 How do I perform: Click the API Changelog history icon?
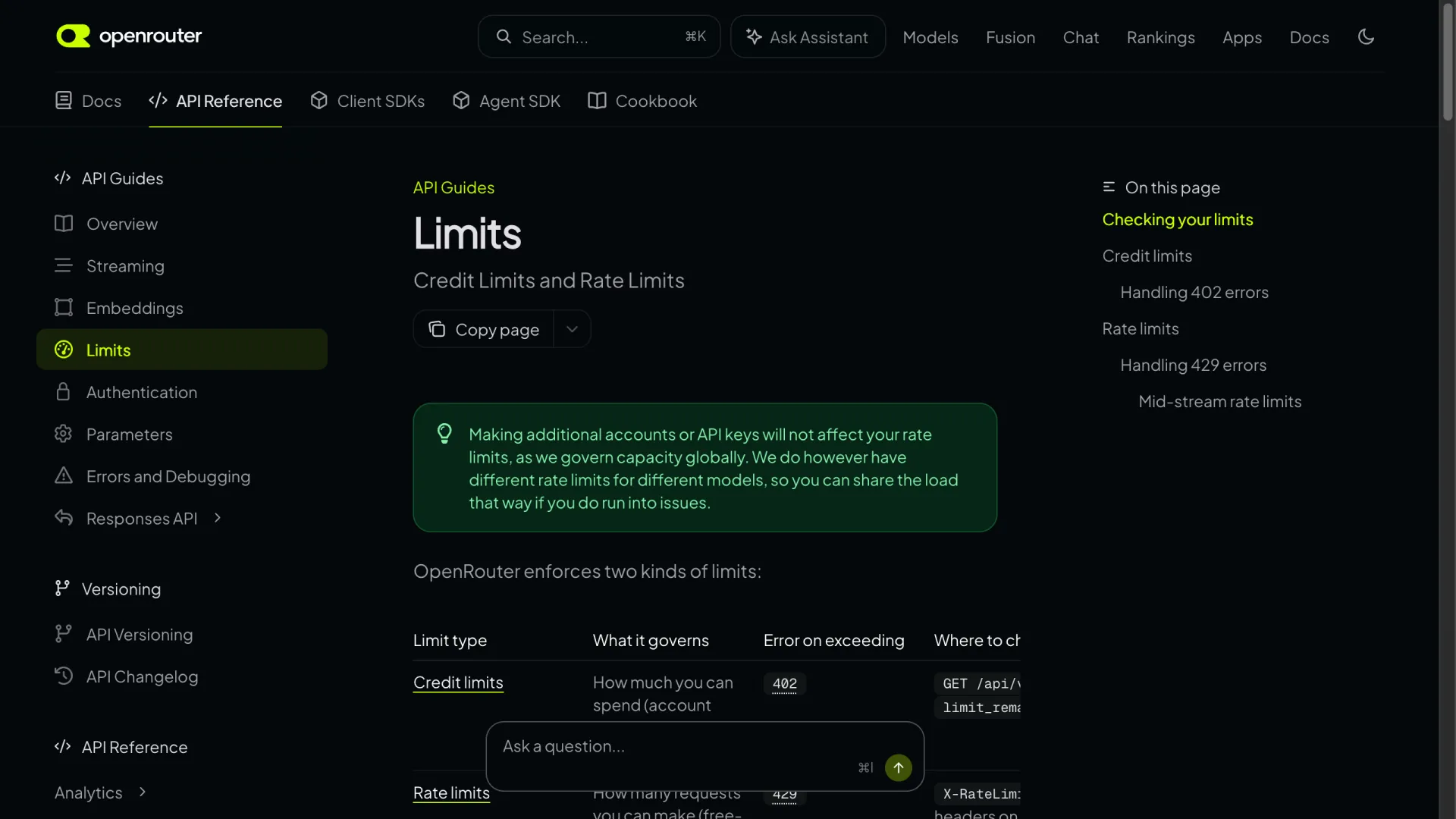point(64,676)
